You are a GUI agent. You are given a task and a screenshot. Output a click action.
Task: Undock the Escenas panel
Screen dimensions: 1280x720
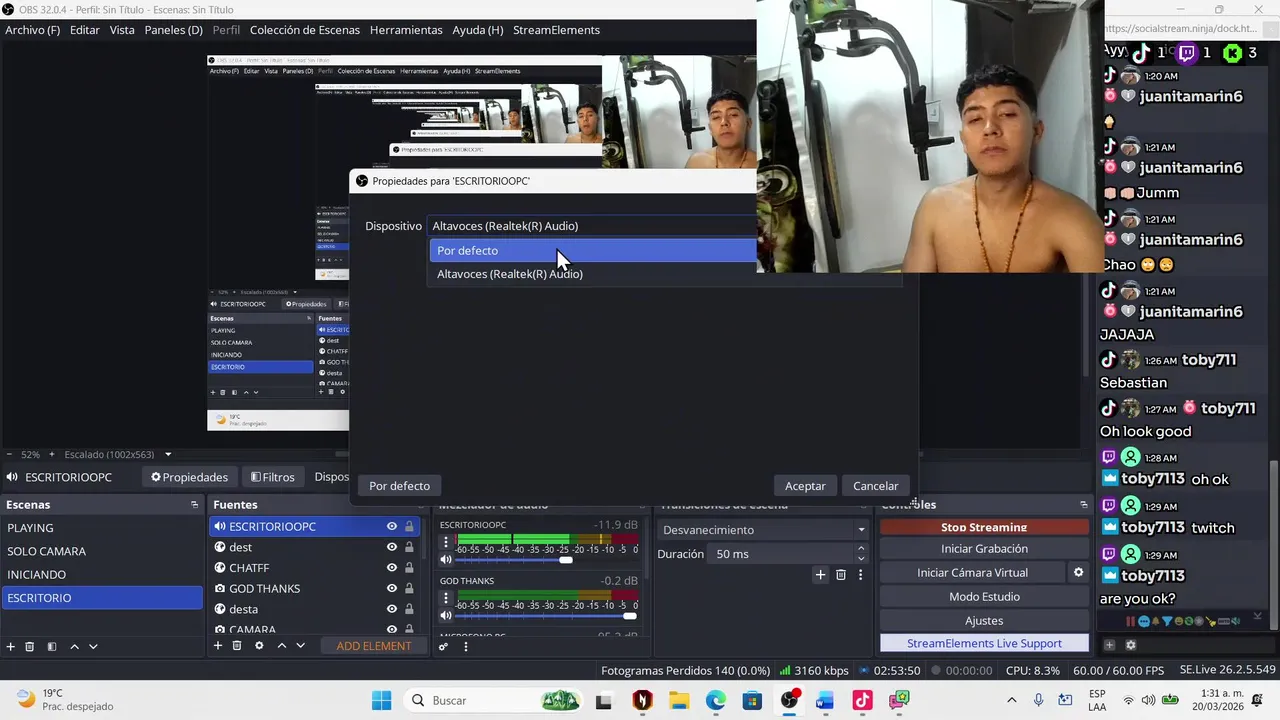(x=194, y=505)
